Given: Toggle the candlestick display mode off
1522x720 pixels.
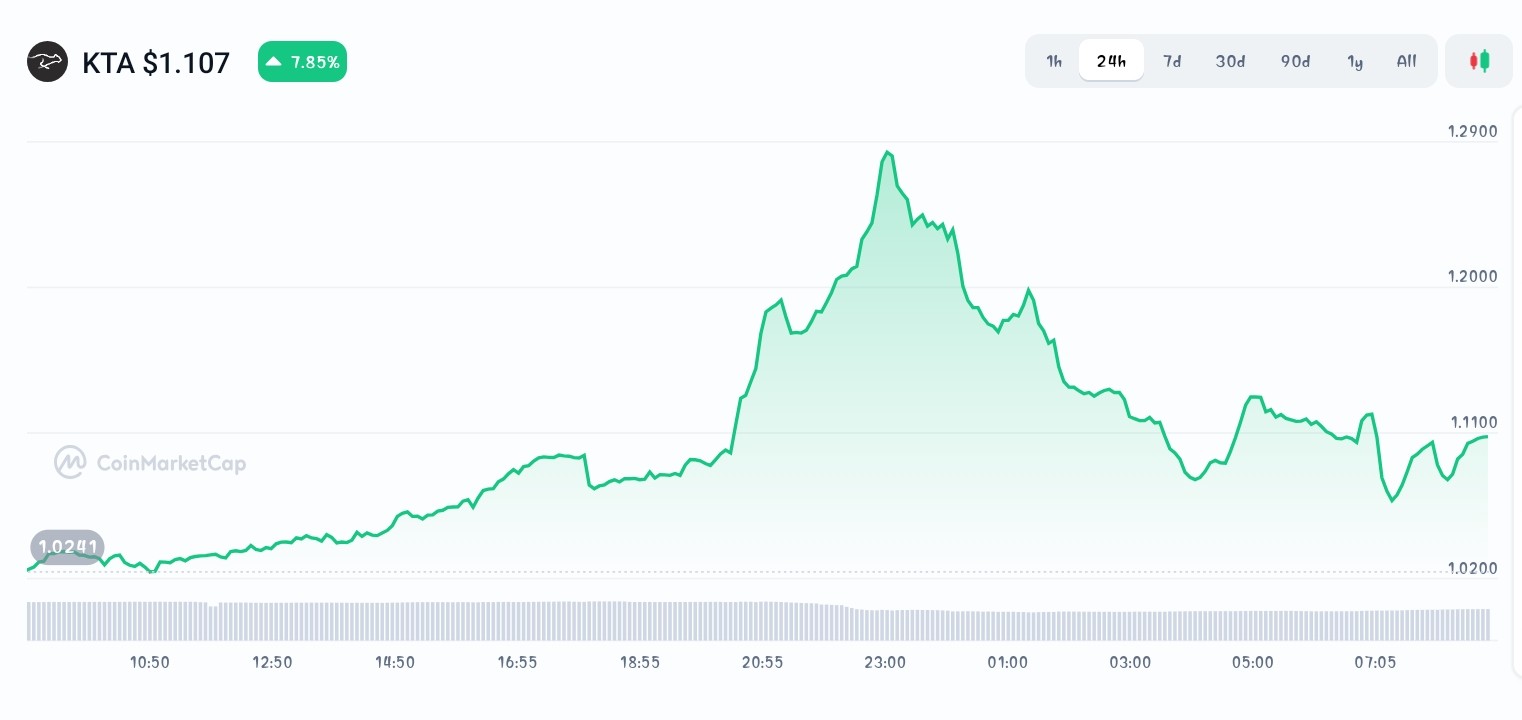Looking at the screenshot, I should tap(1479, 61).
